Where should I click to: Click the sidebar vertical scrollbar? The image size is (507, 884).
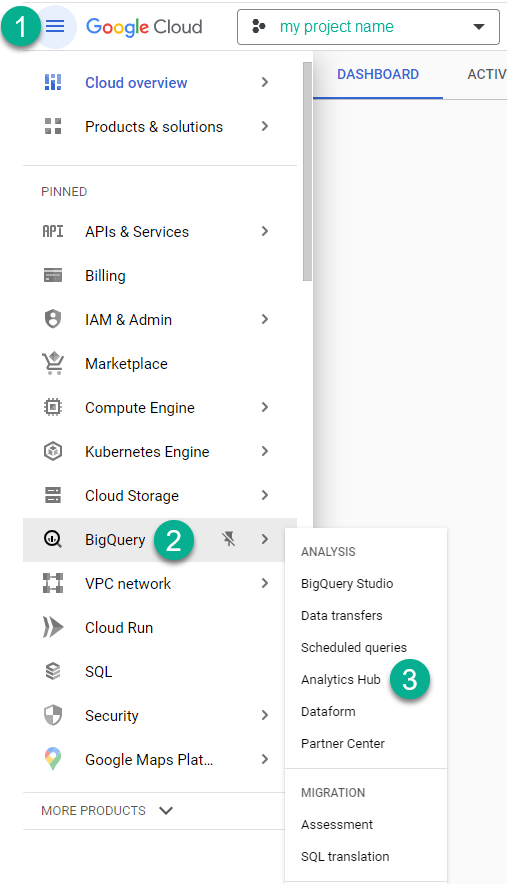[x=307, y=171]
